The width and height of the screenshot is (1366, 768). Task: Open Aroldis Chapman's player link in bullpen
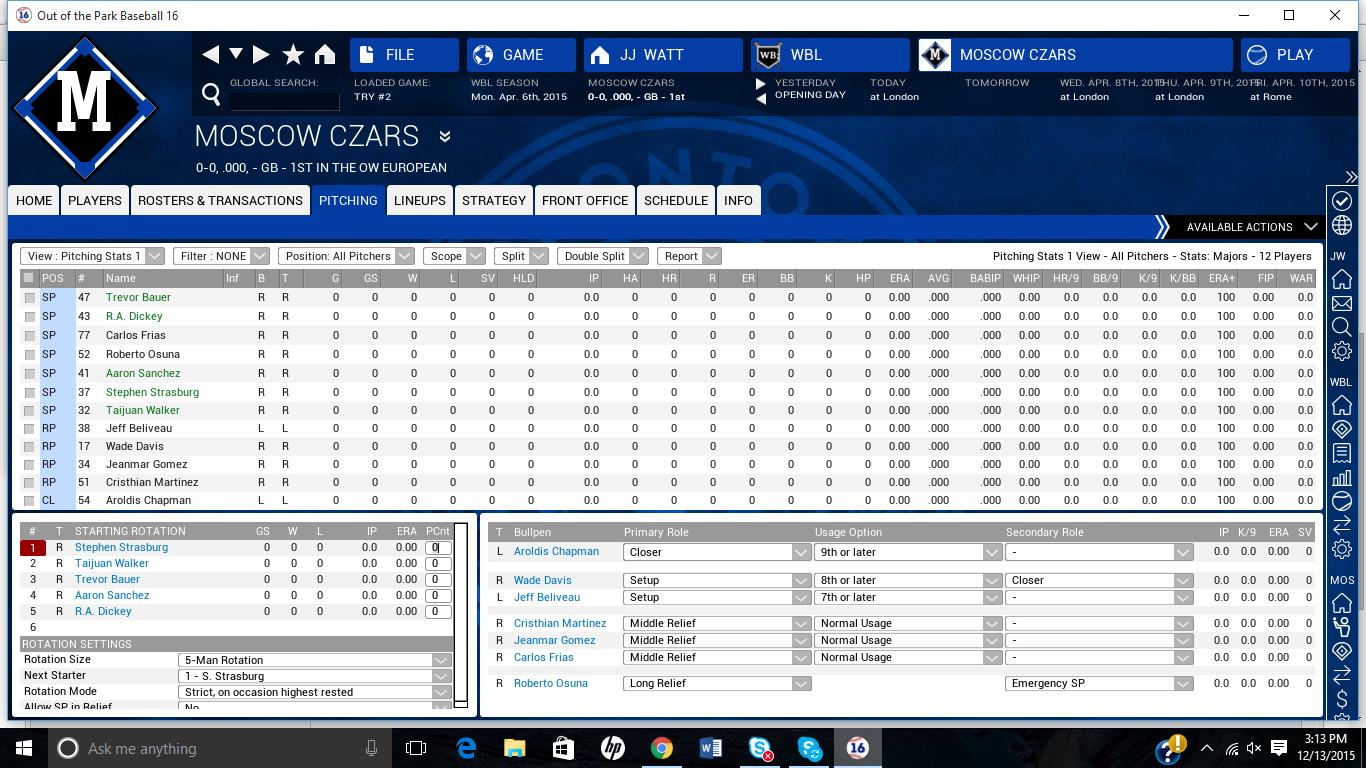(x=556, y=551)
